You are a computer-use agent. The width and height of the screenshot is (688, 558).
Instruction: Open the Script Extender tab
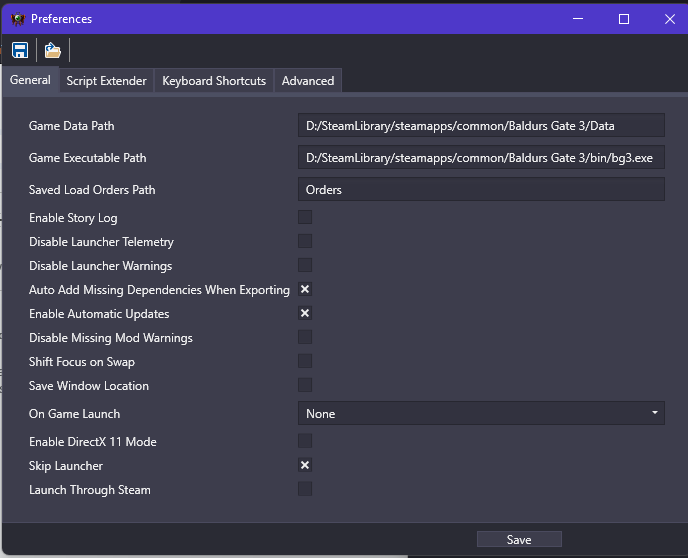pos(106,81)
